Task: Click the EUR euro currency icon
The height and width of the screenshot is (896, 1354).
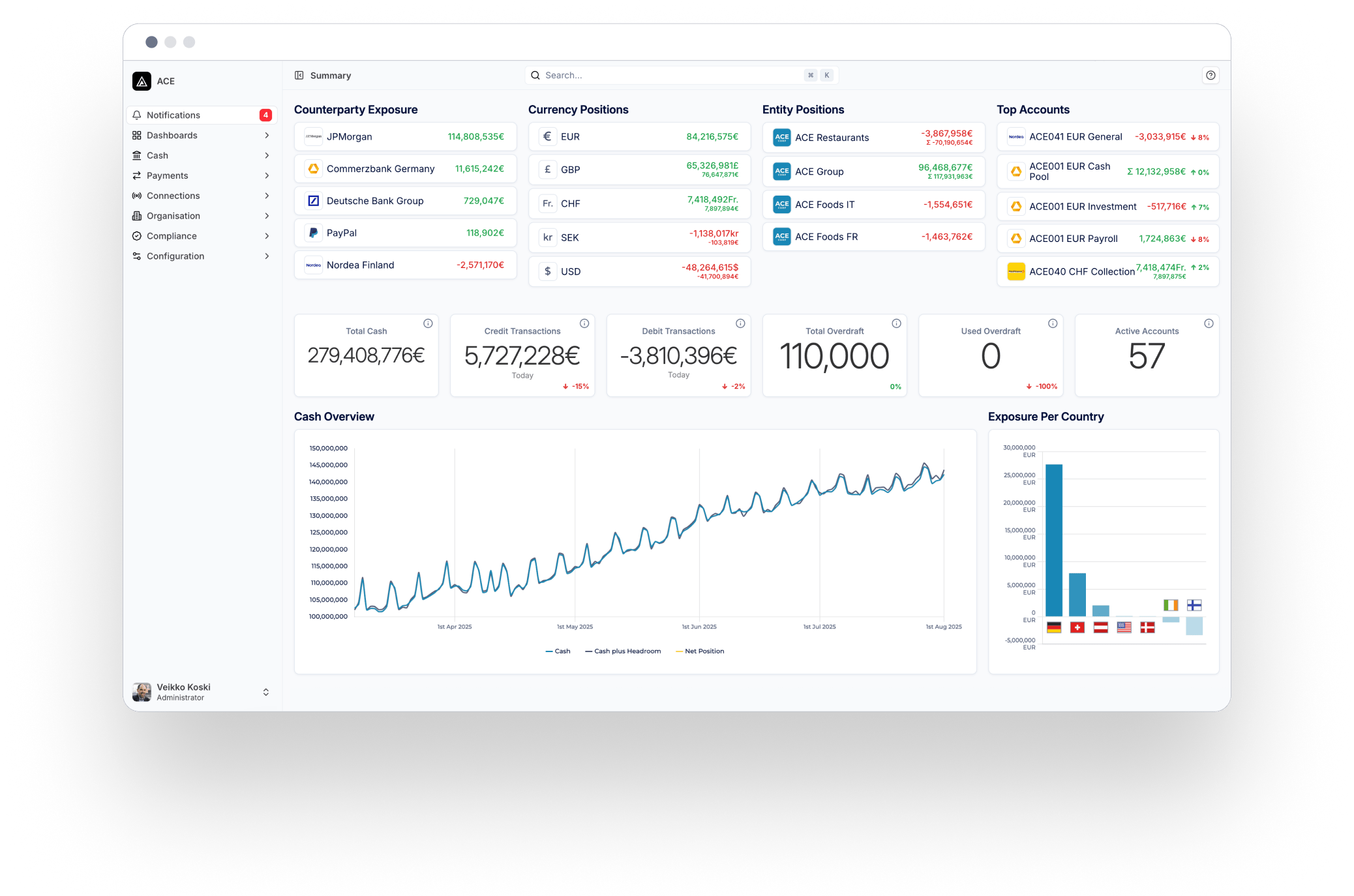Action: point(548,136)
